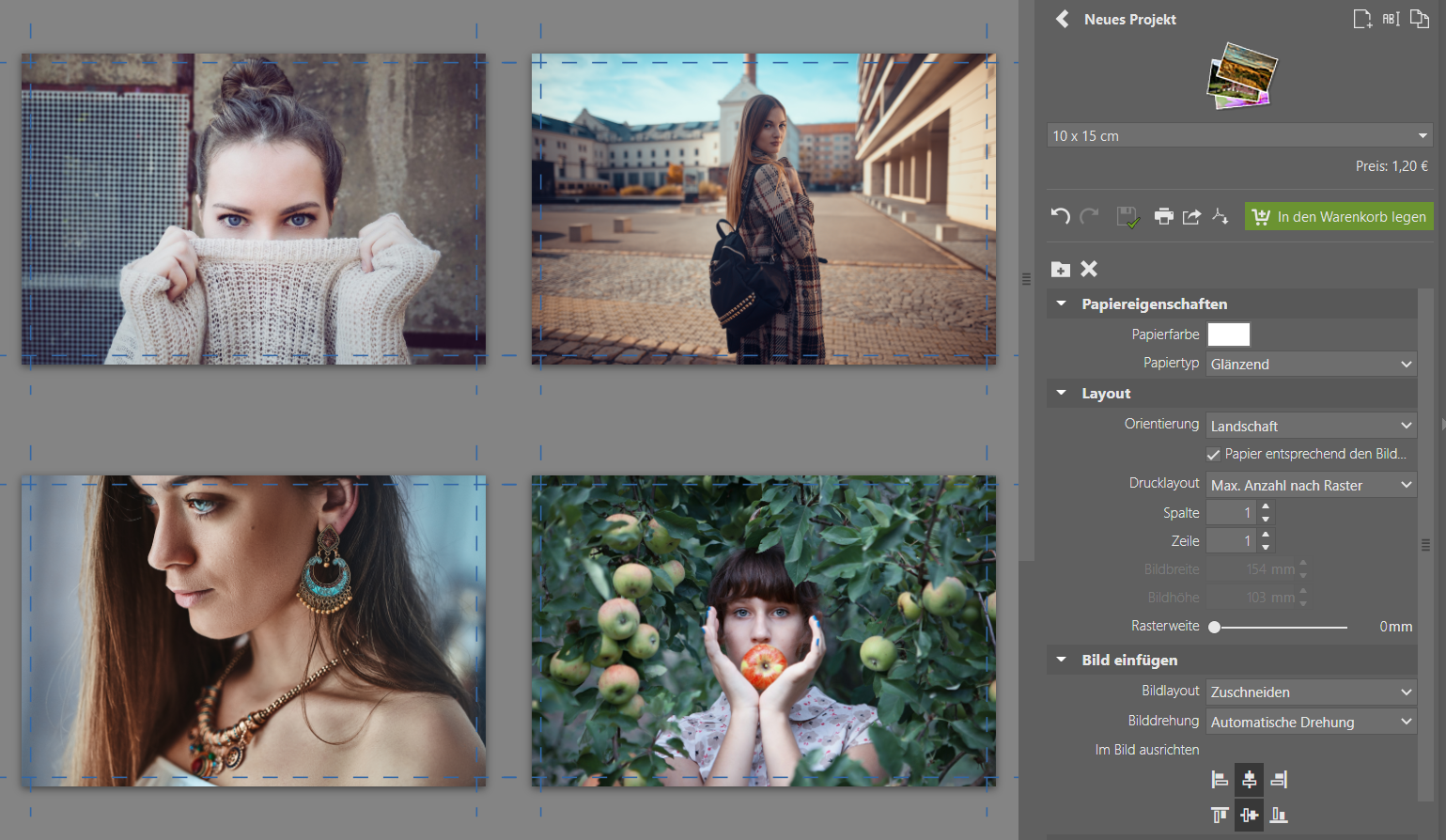Click the back arrow next to 'Neues Projekt'
Screen dimensions: 1446x840
pyautogui.click(x=1061, y=19)
